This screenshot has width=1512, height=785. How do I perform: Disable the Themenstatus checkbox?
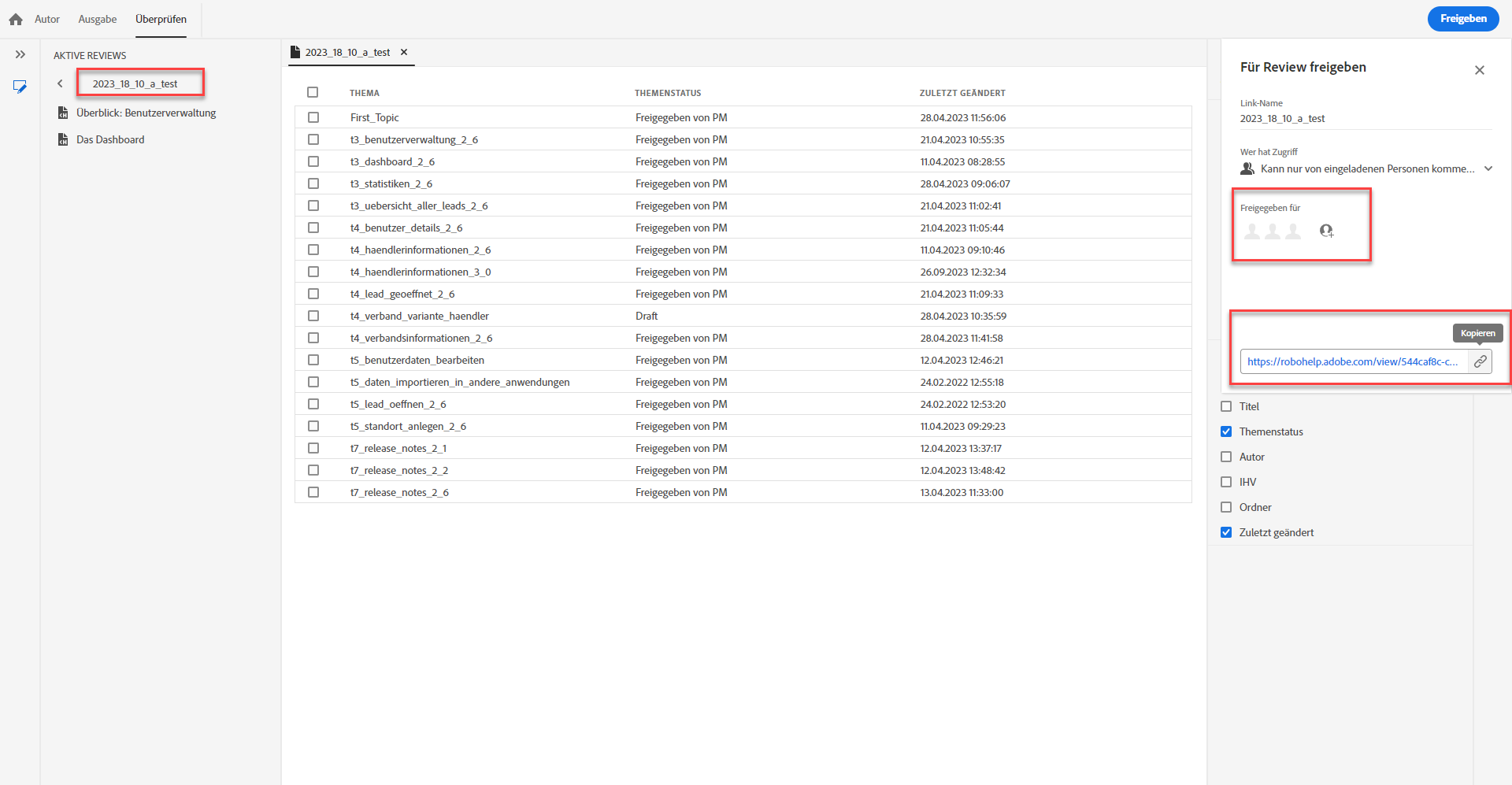click(x=1225, y=431)
